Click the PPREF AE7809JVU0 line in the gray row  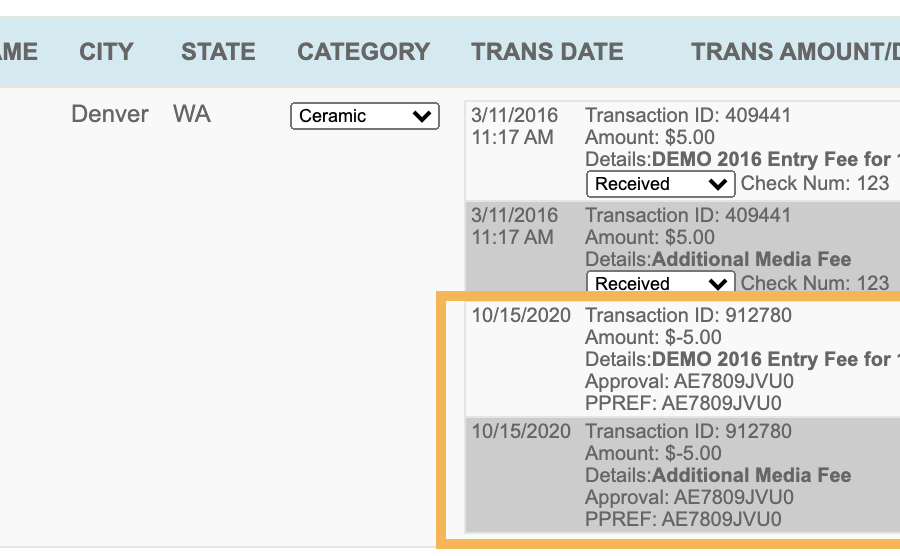[x=683, y=519]
